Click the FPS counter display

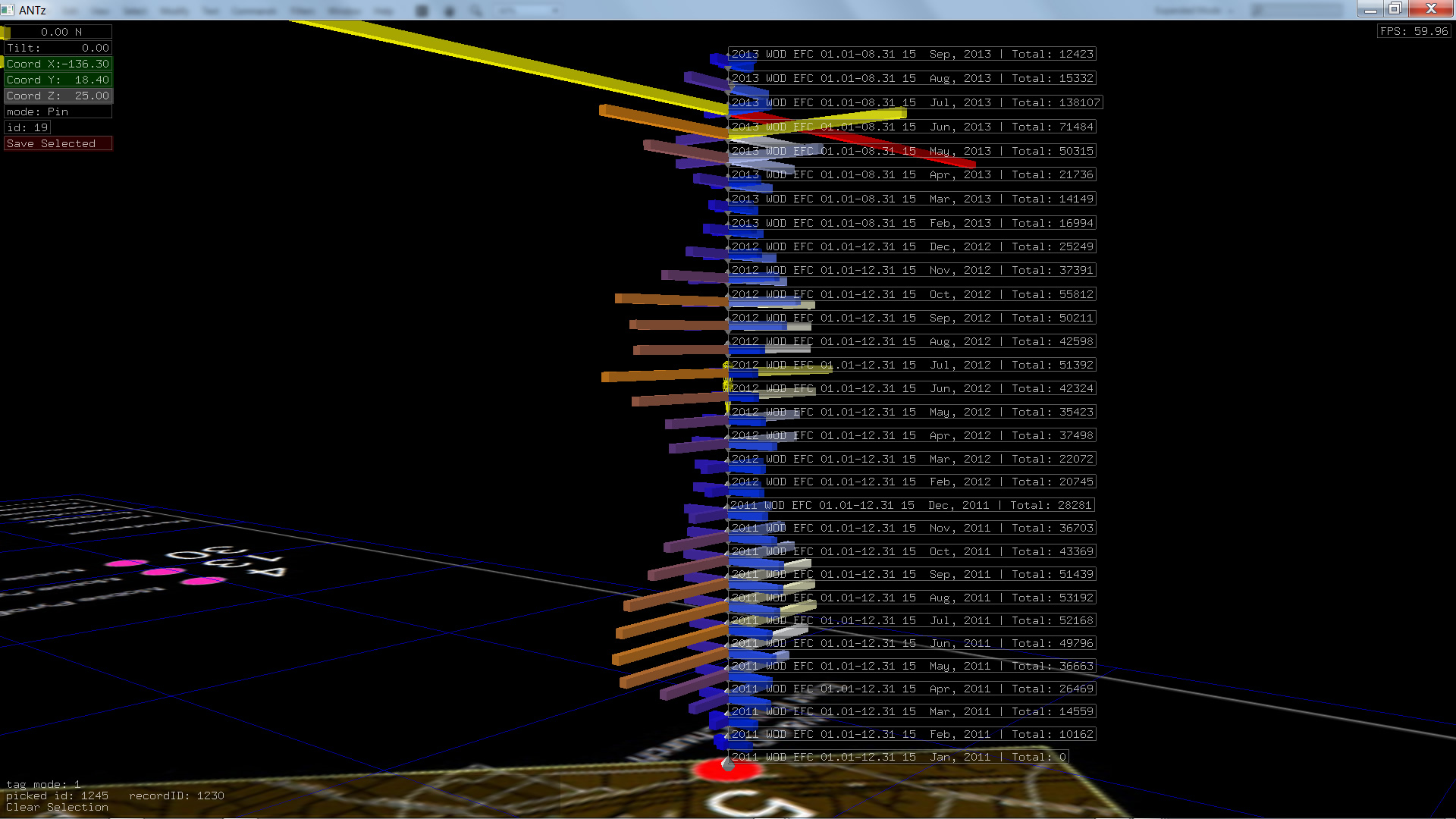coord(1414,31)
